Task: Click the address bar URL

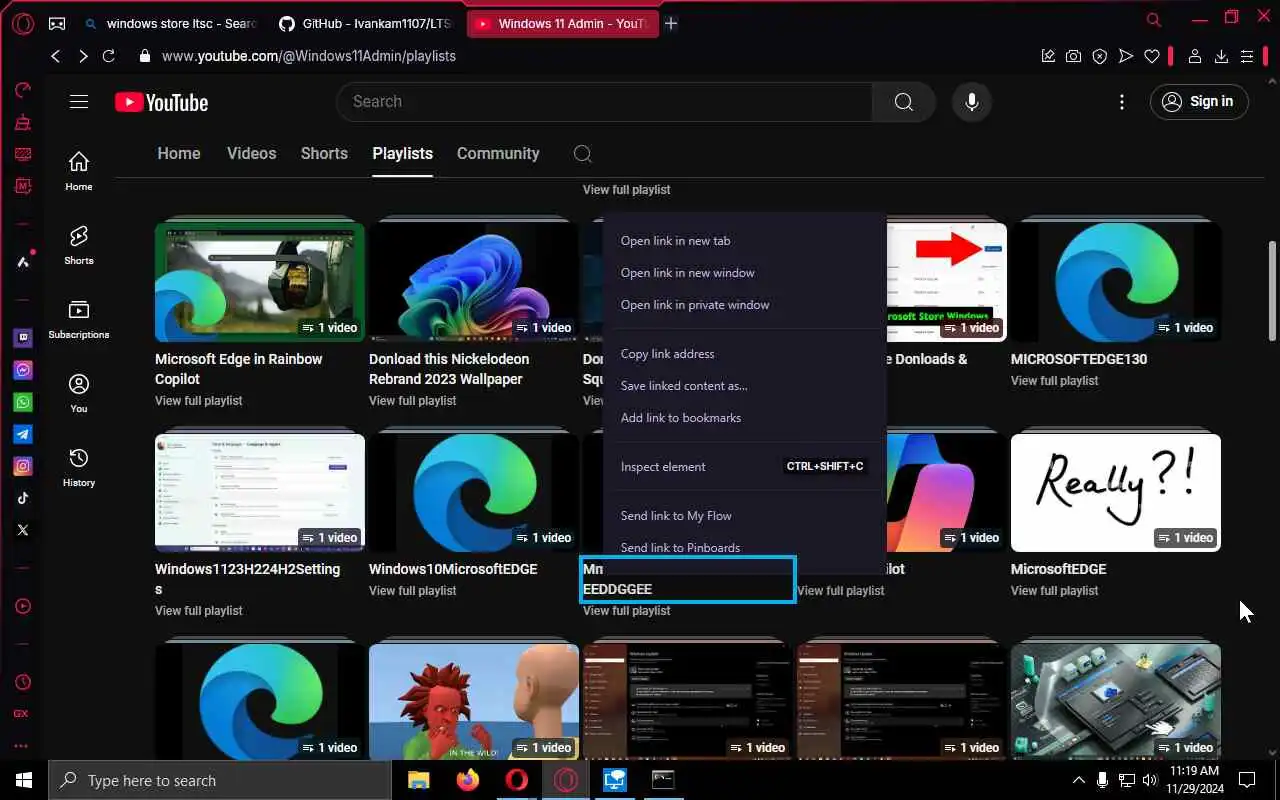Action: pos(309,56)
